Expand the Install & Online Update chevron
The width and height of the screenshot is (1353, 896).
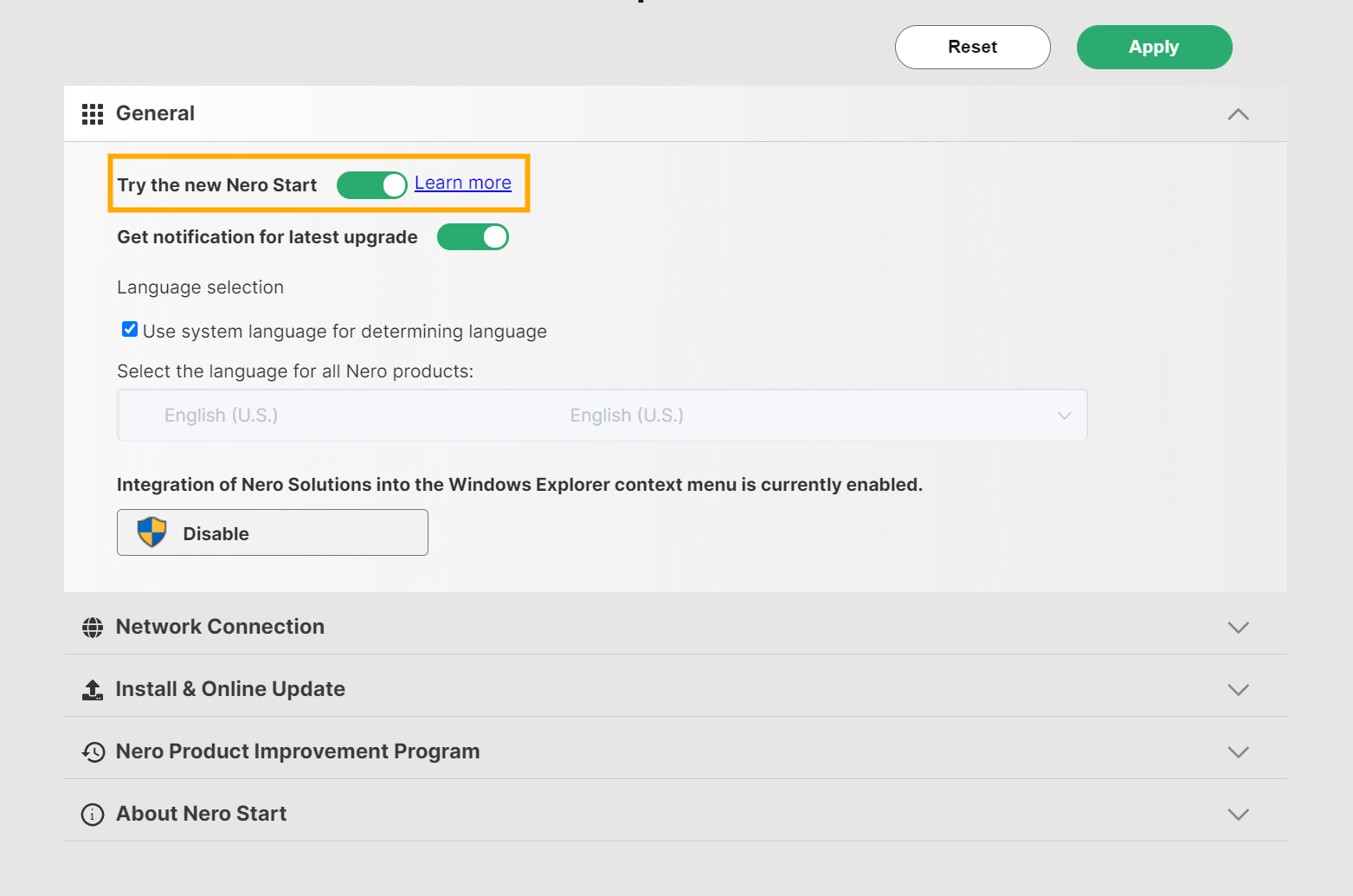(1239, 690)
